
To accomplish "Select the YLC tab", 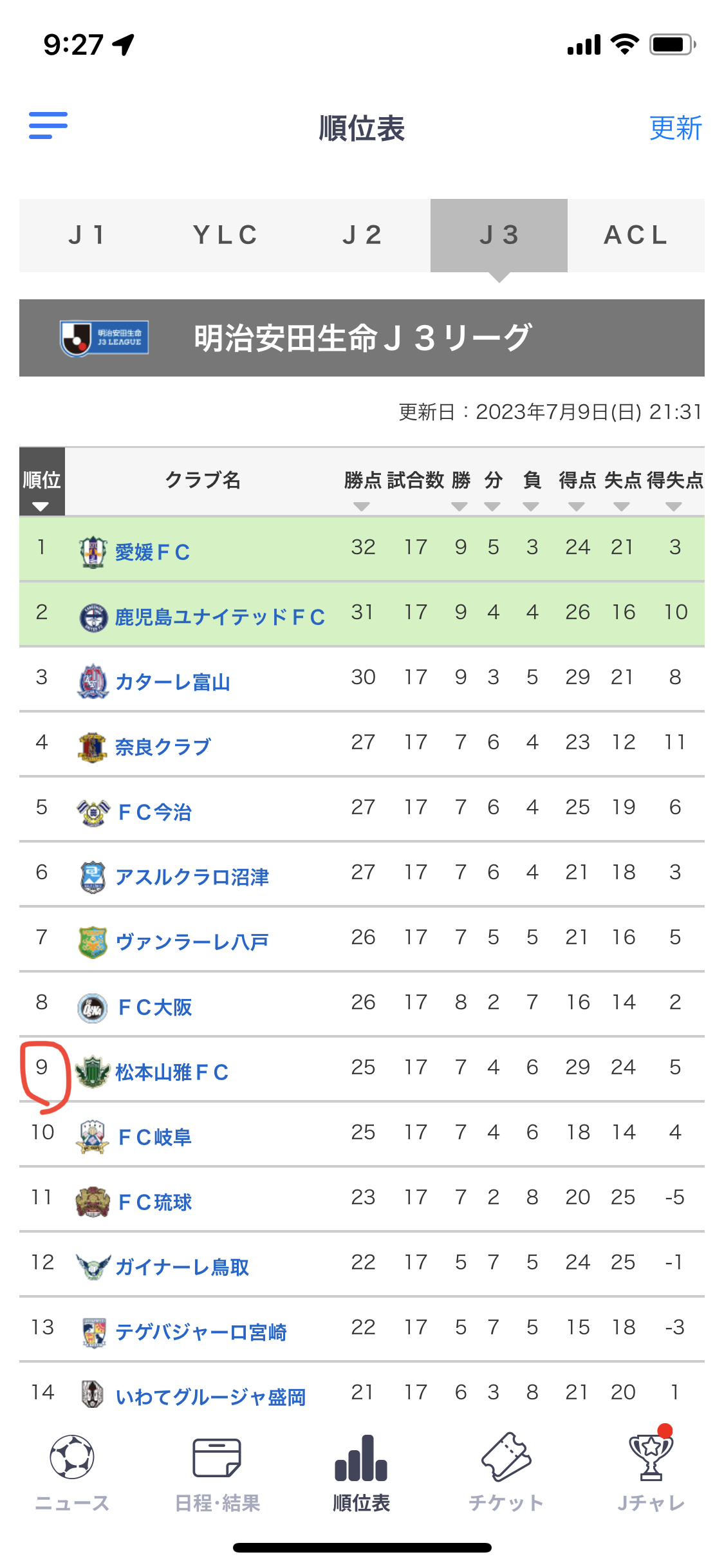I will click(x=225, y=236).
